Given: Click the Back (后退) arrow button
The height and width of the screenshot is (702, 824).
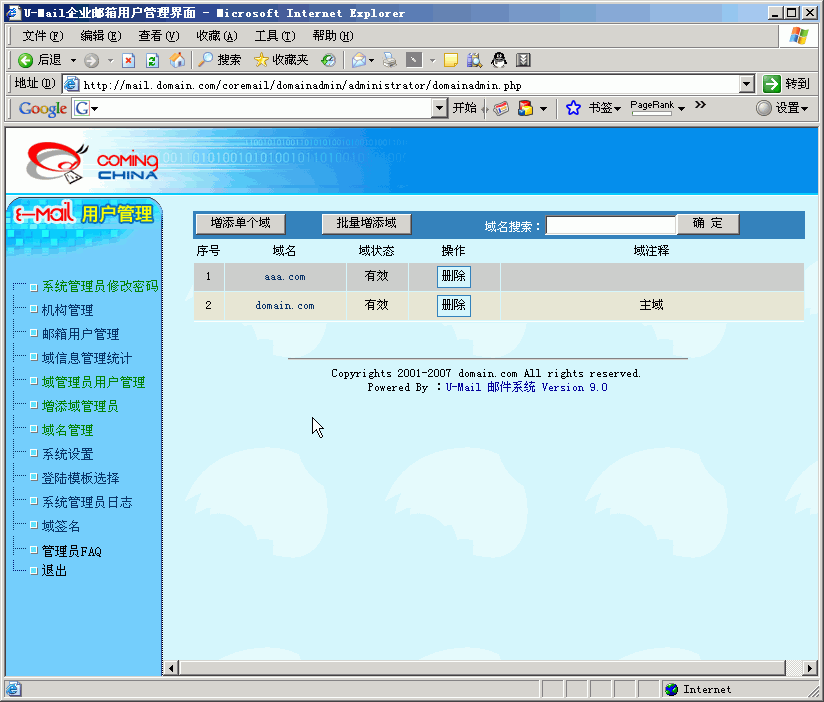Looking at the screenshot, I should (x=40, y=60).
